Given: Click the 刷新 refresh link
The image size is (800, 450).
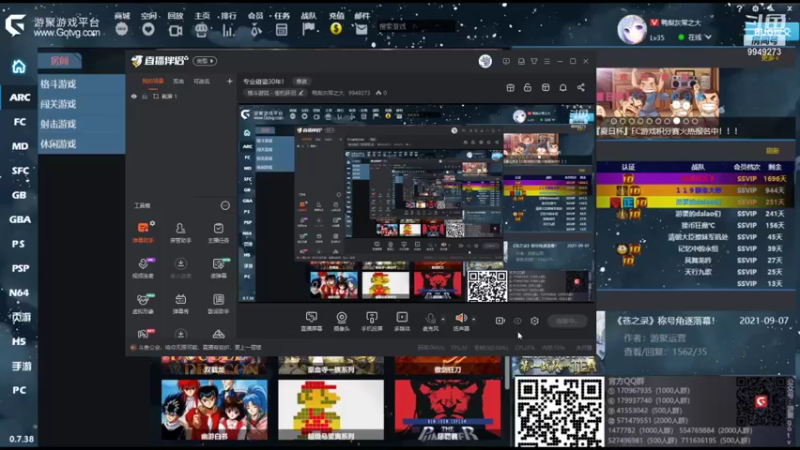Looking at the screenshot, I should point(772,151).
